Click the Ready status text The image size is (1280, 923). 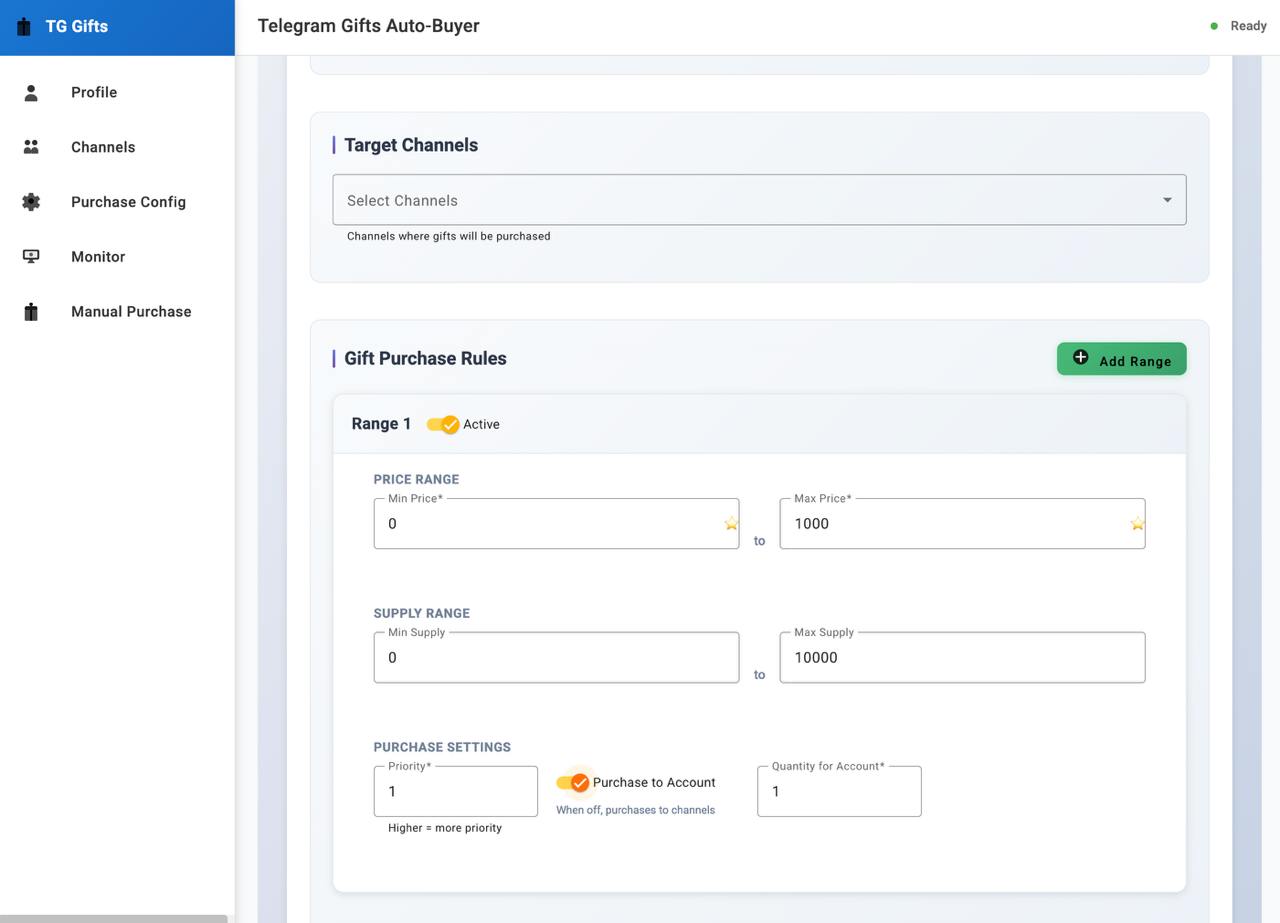coord(1249,26)
